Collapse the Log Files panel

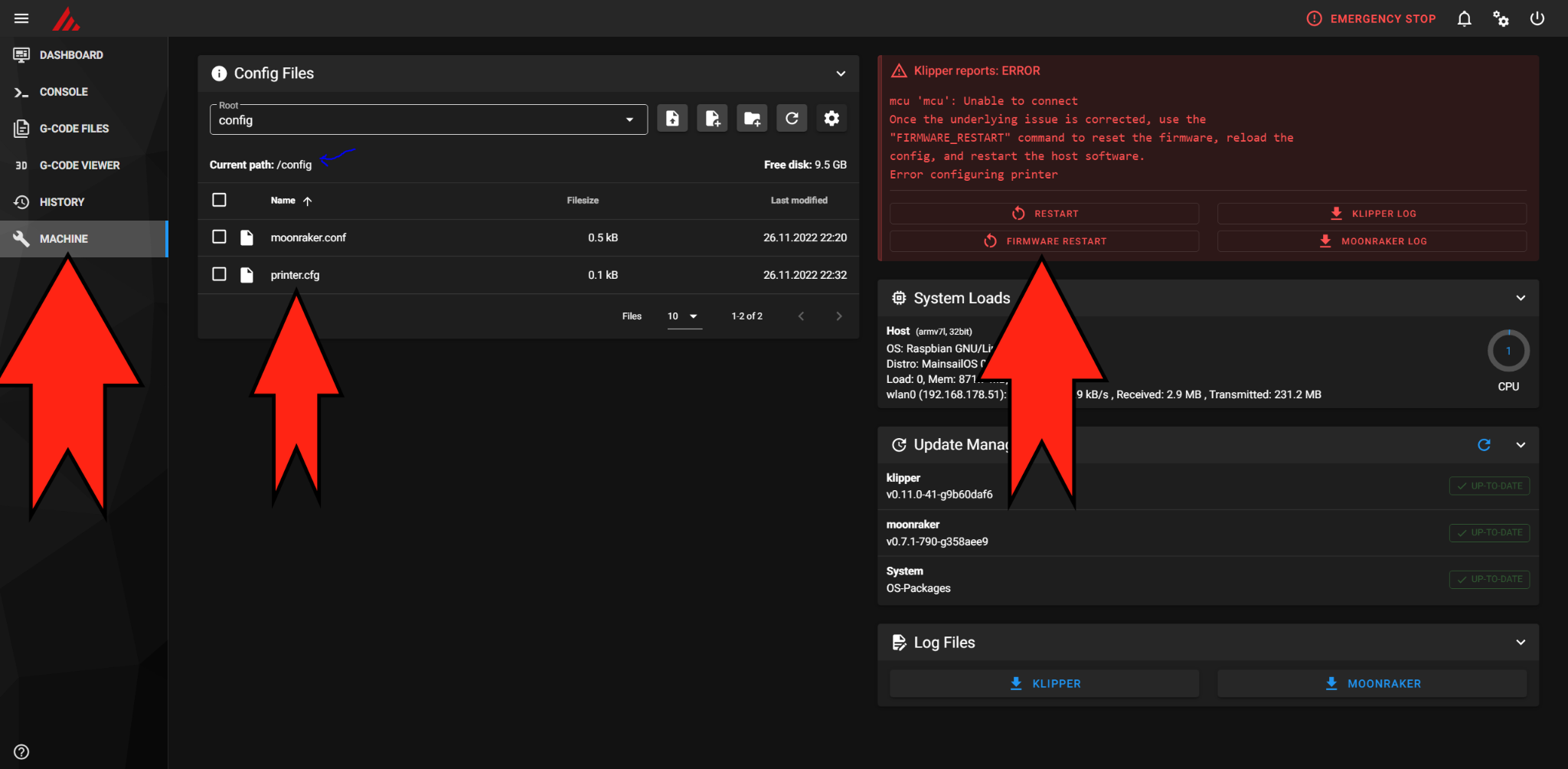(1521, 643)
